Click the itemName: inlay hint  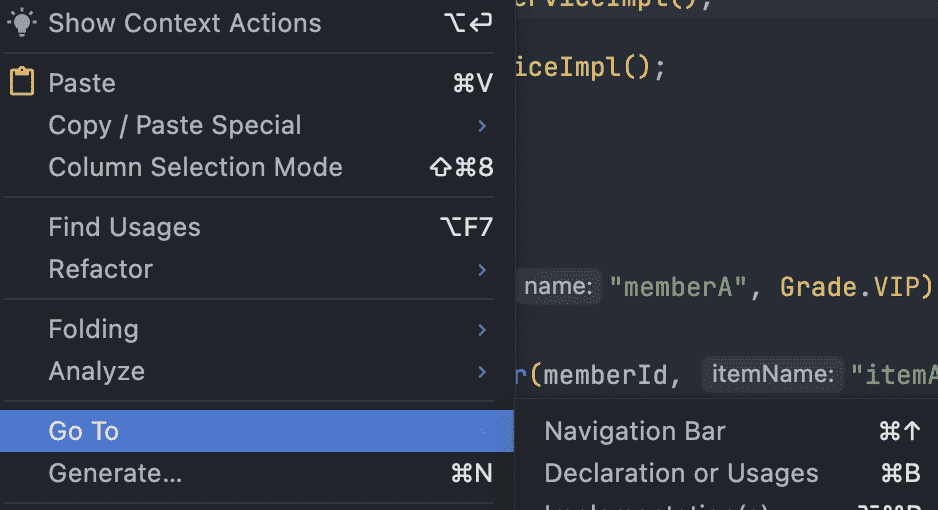tap(772, 375)
